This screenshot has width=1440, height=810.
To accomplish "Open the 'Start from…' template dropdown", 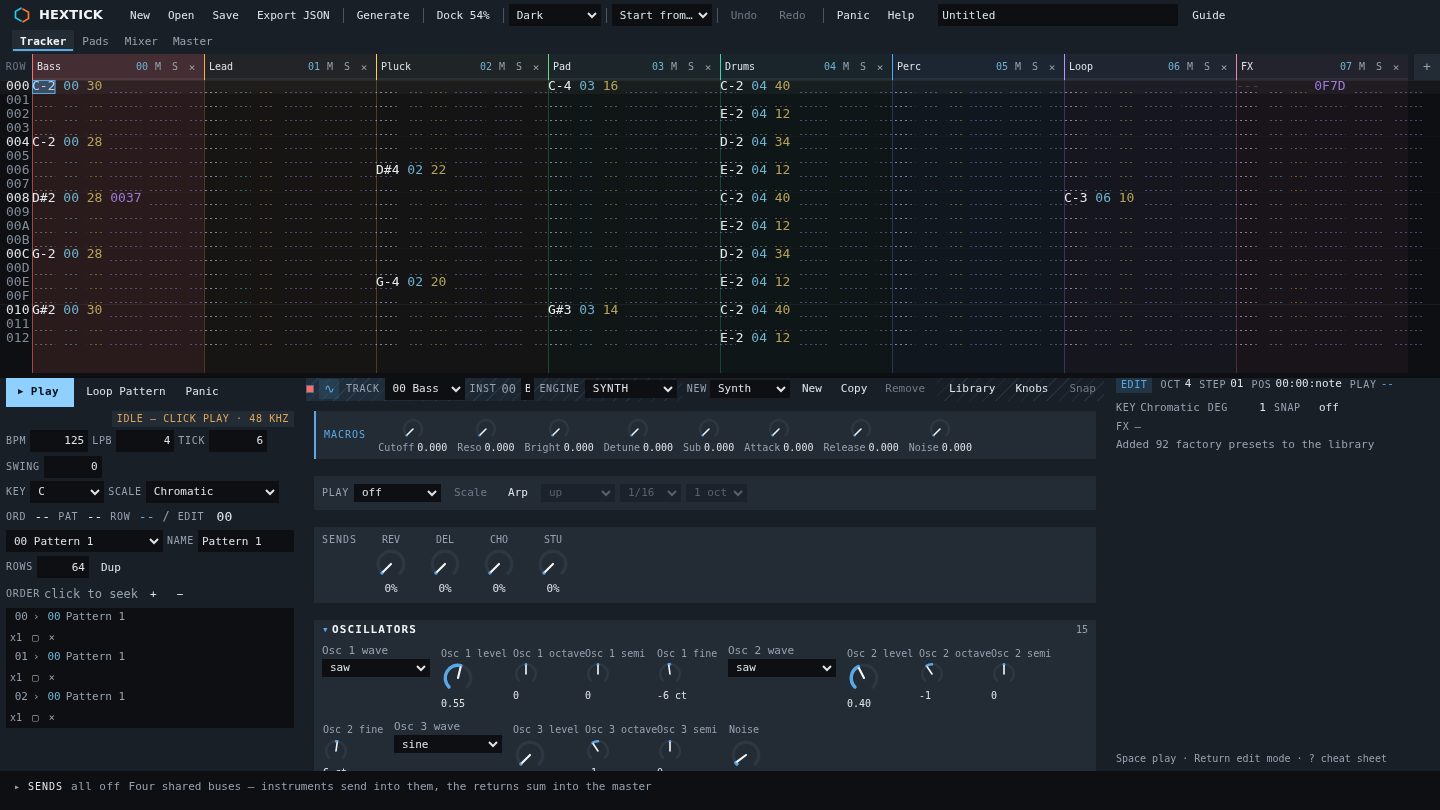I will click(x=662, y=15).
